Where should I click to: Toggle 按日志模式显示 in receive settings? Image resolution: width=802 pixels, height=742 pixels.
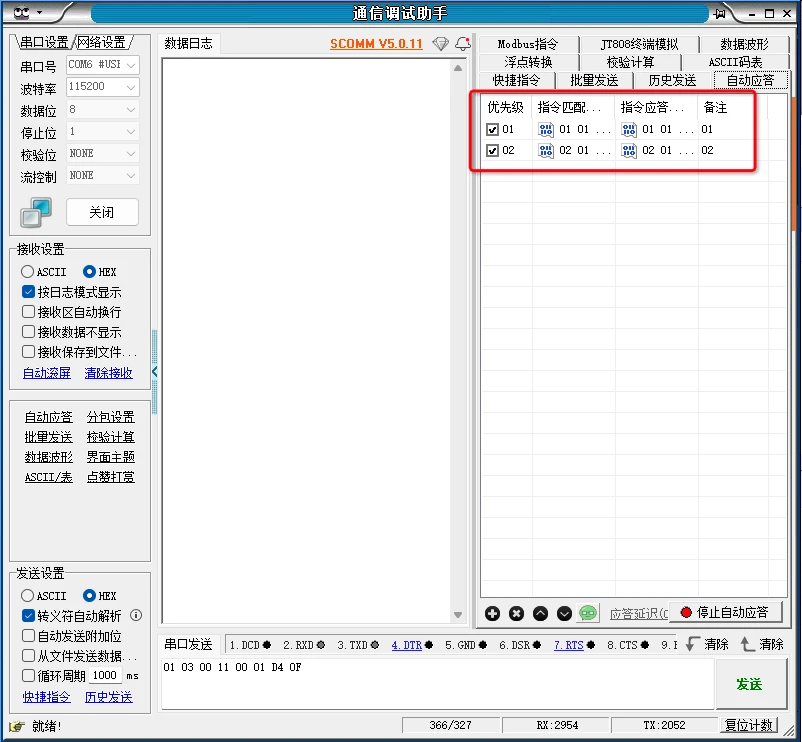(x=29, y=291)
